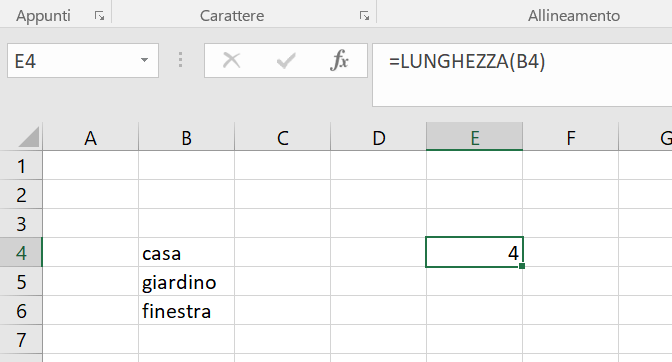Select the row 6 header
Screen dimensions: 672x362
(x=21, y=311)
